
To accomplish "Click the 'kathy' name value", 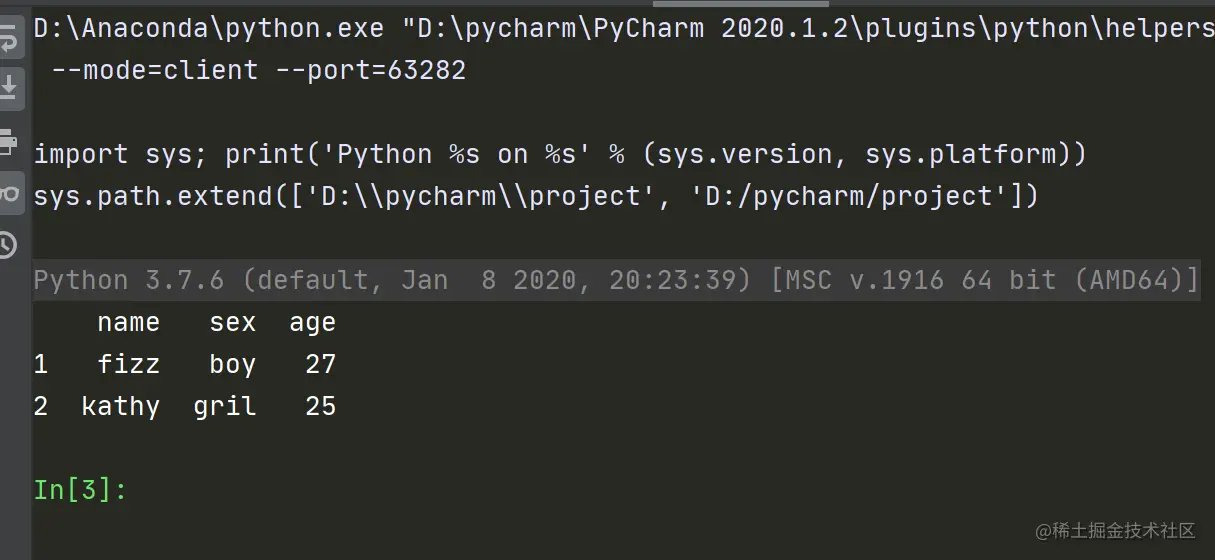I will coord(120,406).
